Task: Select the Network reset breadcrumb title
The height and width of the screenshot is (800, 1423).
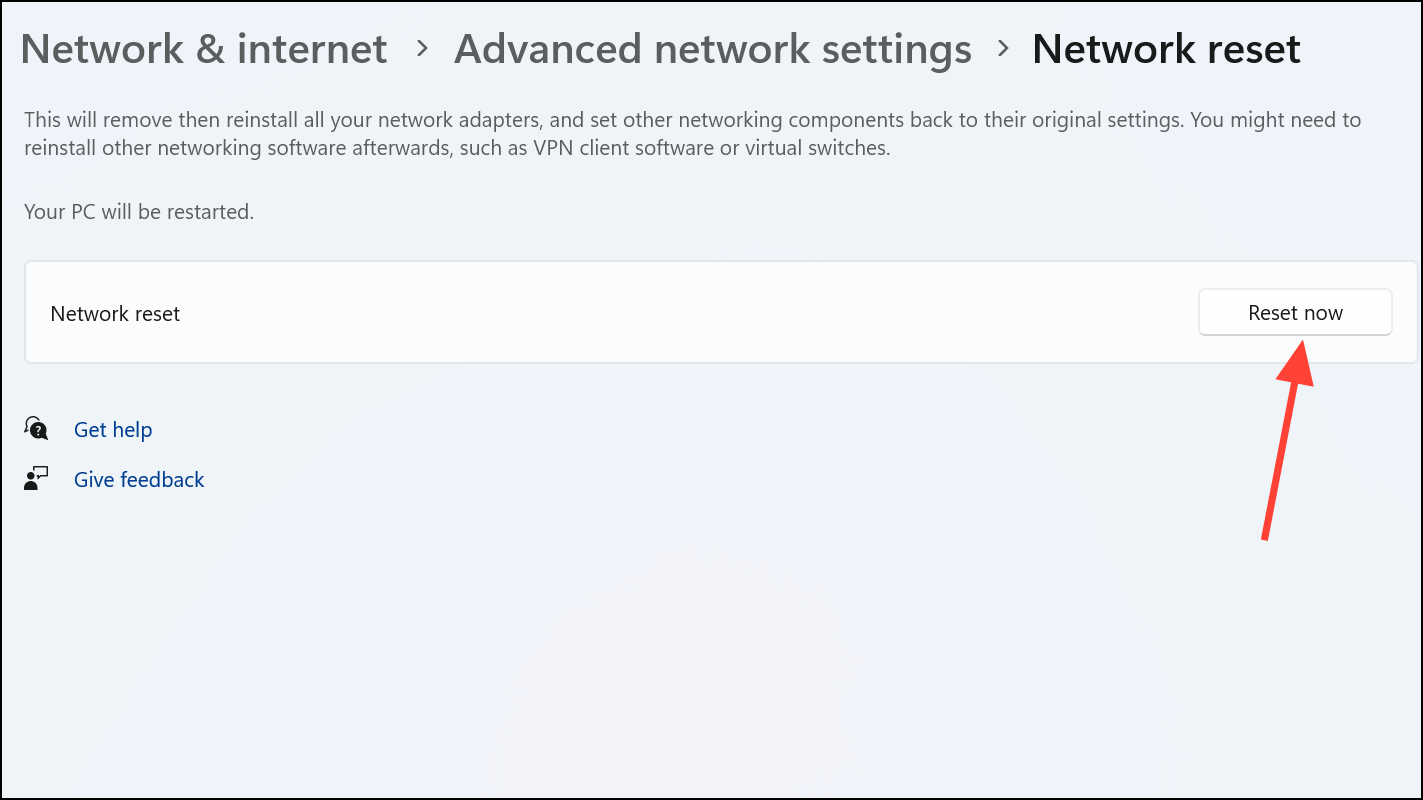Action: tap(1165, 48)
